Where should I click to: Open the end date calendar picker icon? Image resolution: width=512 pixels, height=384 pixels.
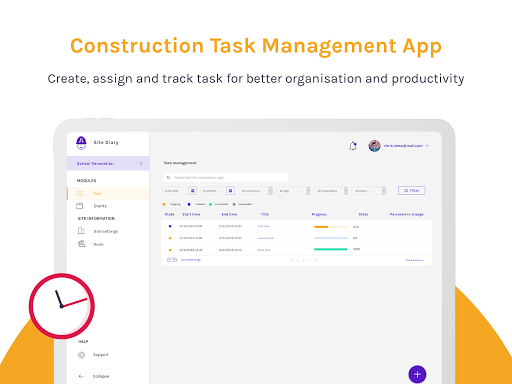point(230,191)
